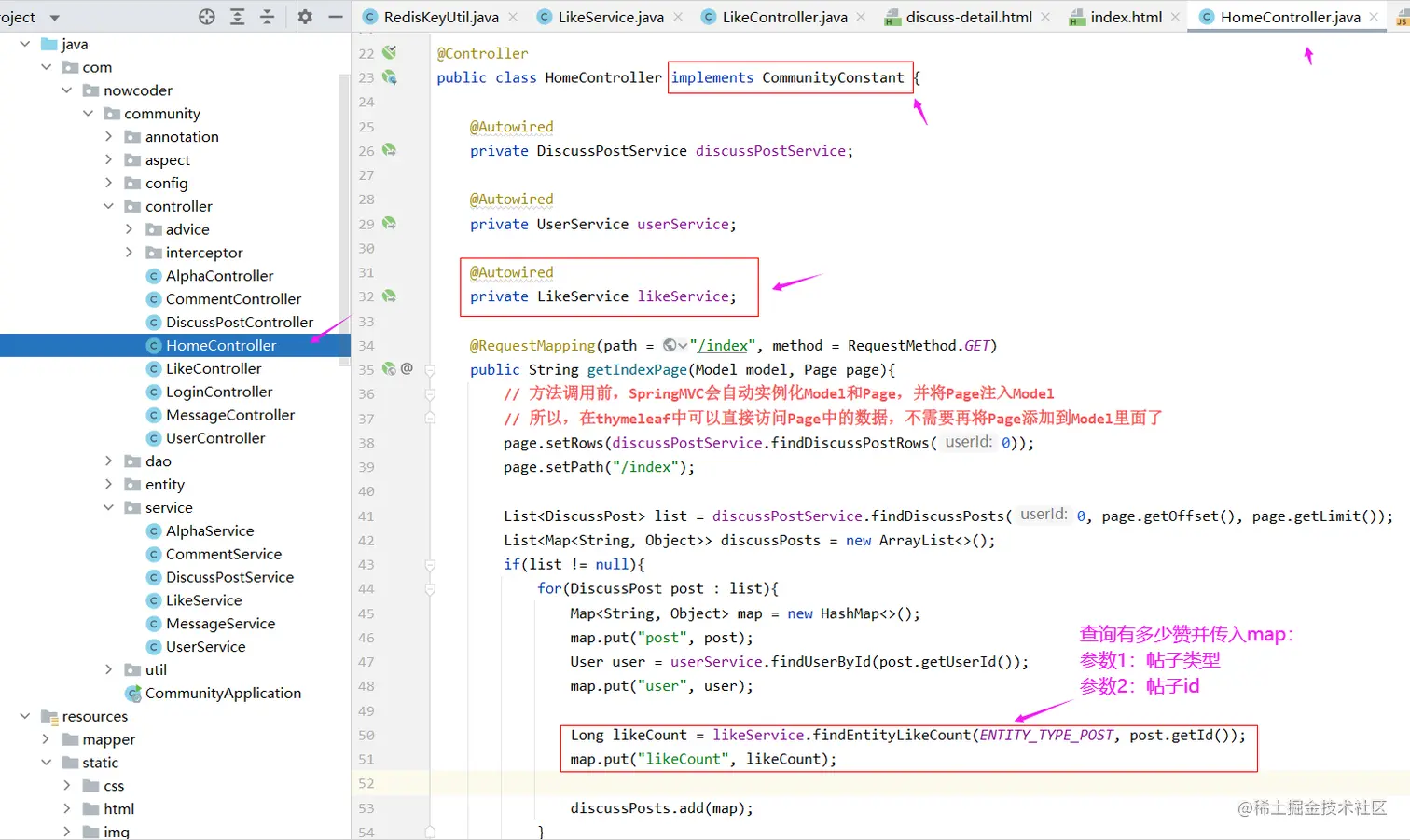Collapse the nowcoder package node
The image size is (1410, 840).
[x=67, y=90]
